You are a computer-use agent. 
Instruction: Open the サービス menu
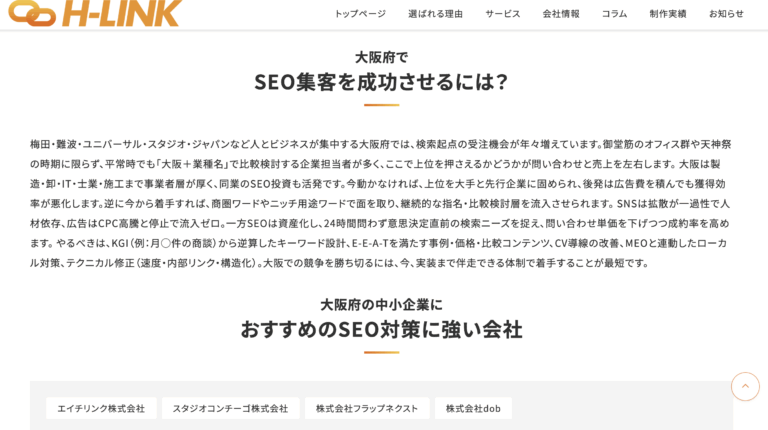(503, 14)
